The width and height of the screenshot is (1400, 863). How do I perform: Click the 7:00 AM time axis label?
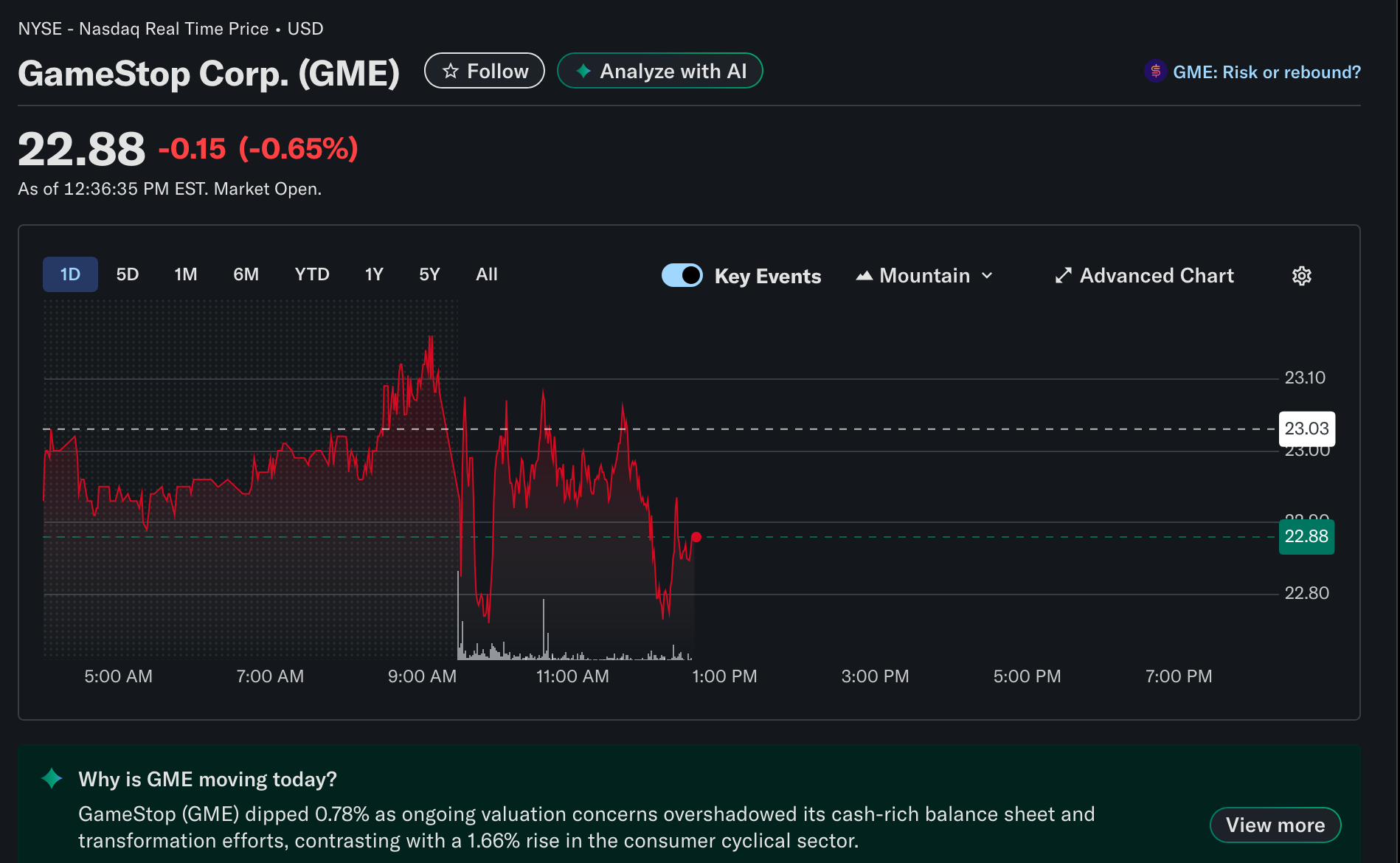(x=270, y=676)
